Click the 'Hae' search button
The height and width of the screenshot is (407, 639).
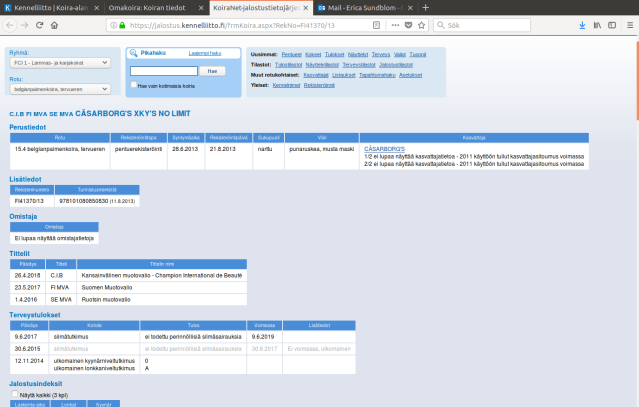point(211,71)
